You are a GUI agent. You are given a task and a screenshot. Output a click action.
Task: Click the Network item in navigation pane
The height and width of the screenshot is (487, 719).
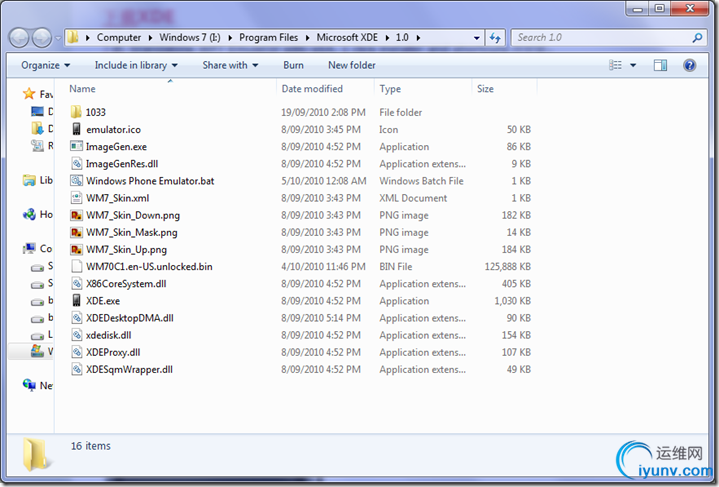[38, 385]
